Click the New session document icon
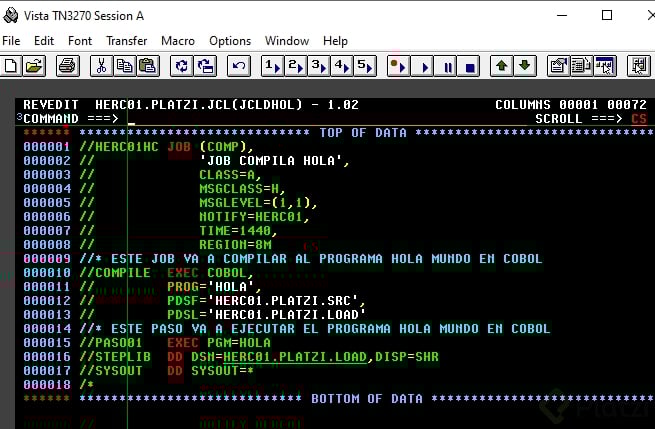 11,66
